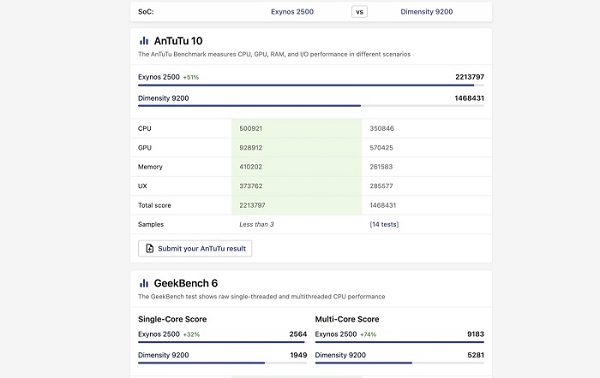The image size is (600, 378).
Task: Click the Dimensity 9200 multi-core progress bar
Action: tap(399, 363)
